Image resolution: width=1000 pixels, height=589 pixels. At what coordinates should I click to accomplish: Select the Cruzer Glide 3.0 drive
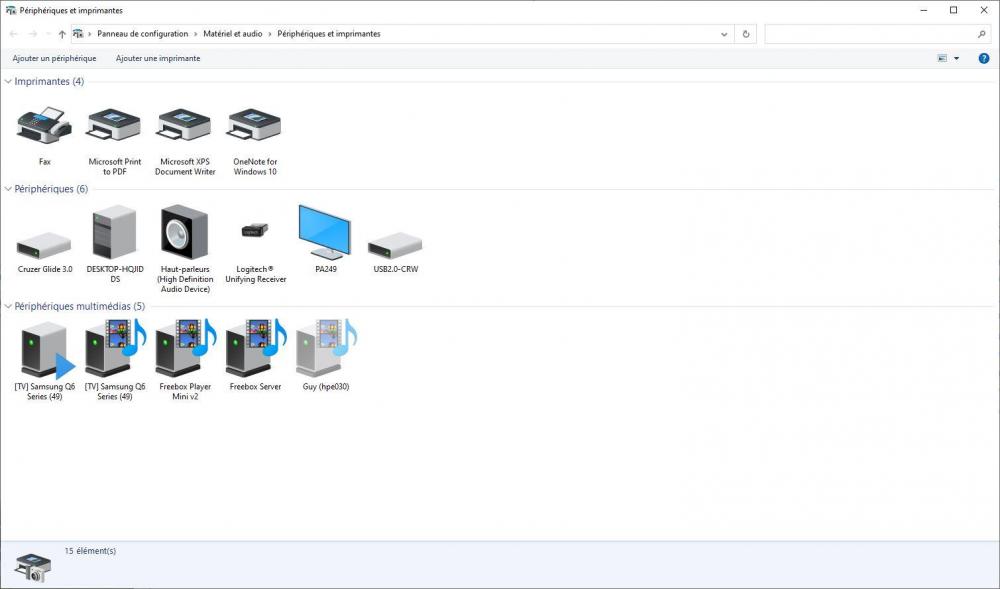pyautogui.click(x=44, y=245)
